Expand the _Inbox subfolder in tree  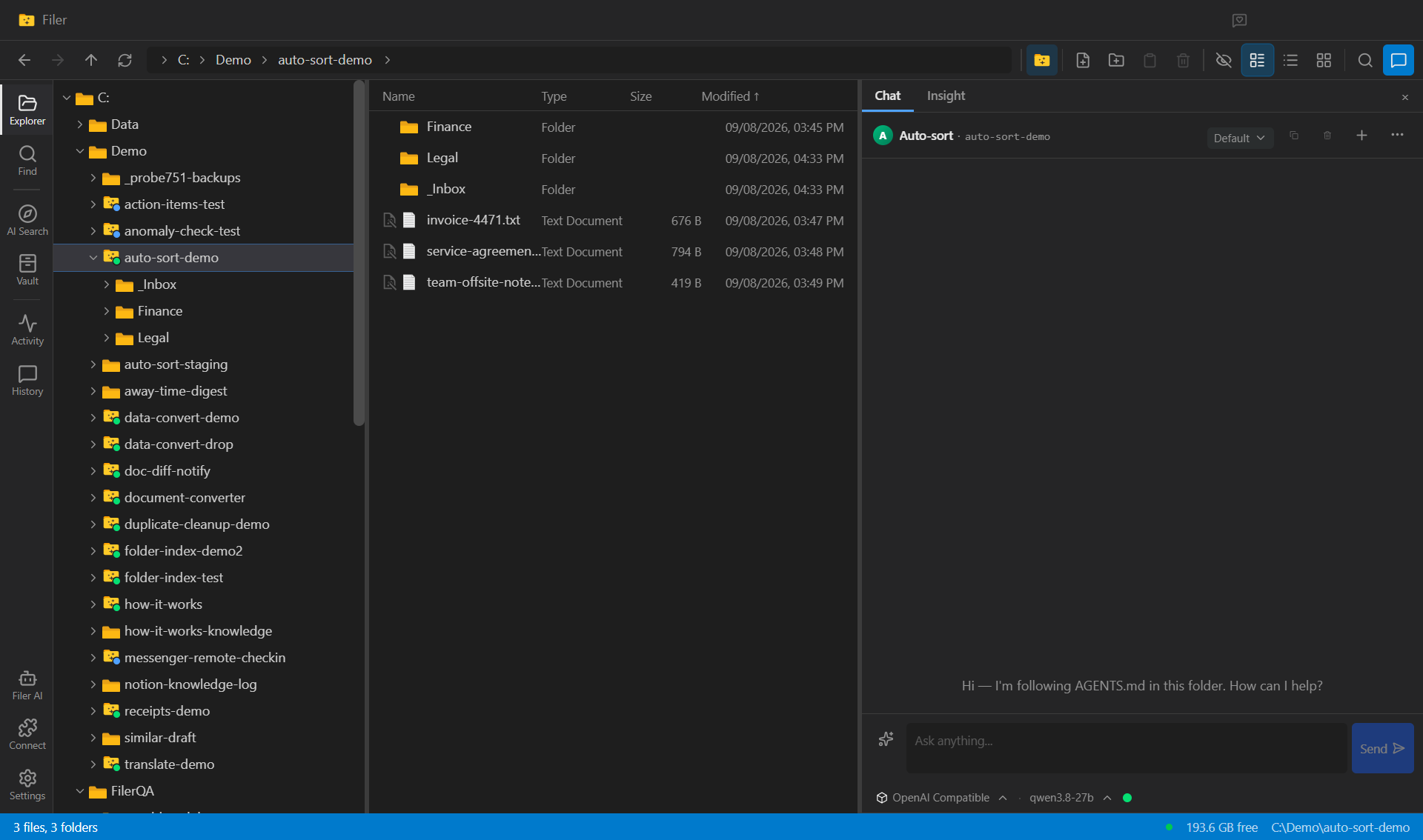pos(107,284)
